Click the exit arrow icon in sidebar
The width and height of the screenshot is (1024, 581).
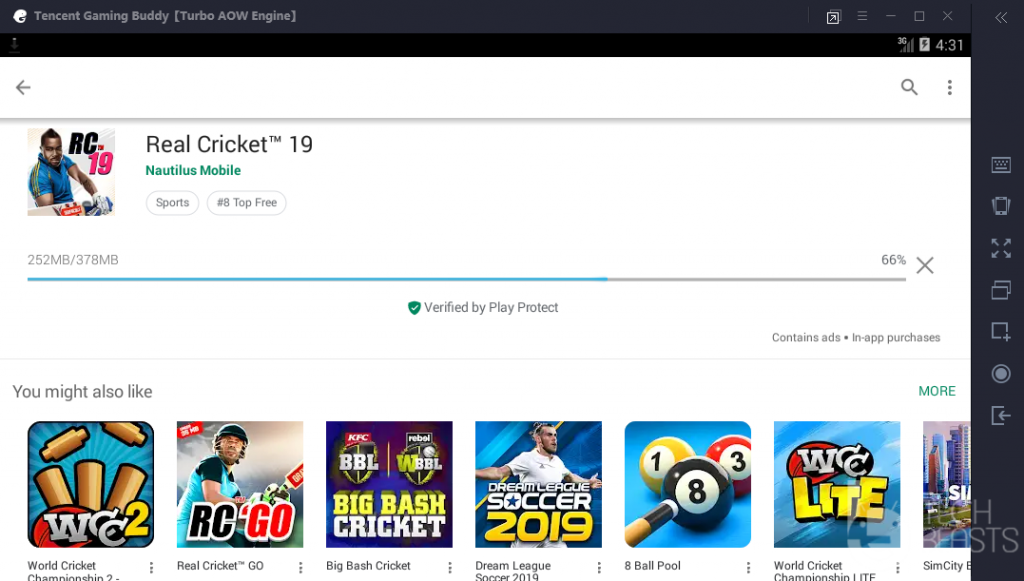(x=1000, y=415)
